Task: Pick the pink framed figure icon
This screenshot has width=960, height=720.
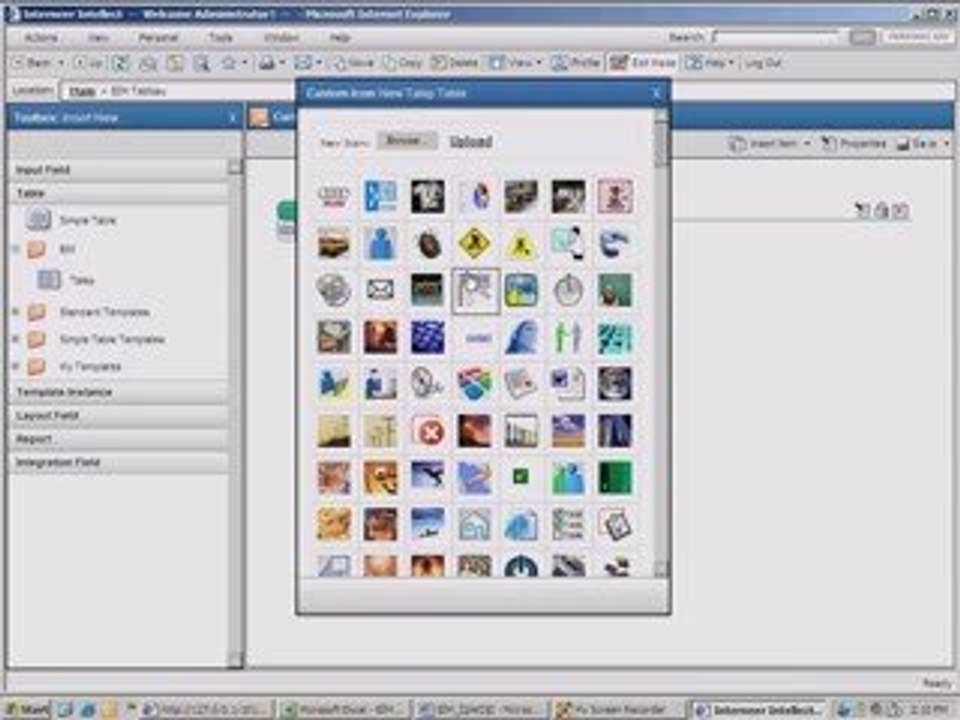Action: [x=615, y=197]
